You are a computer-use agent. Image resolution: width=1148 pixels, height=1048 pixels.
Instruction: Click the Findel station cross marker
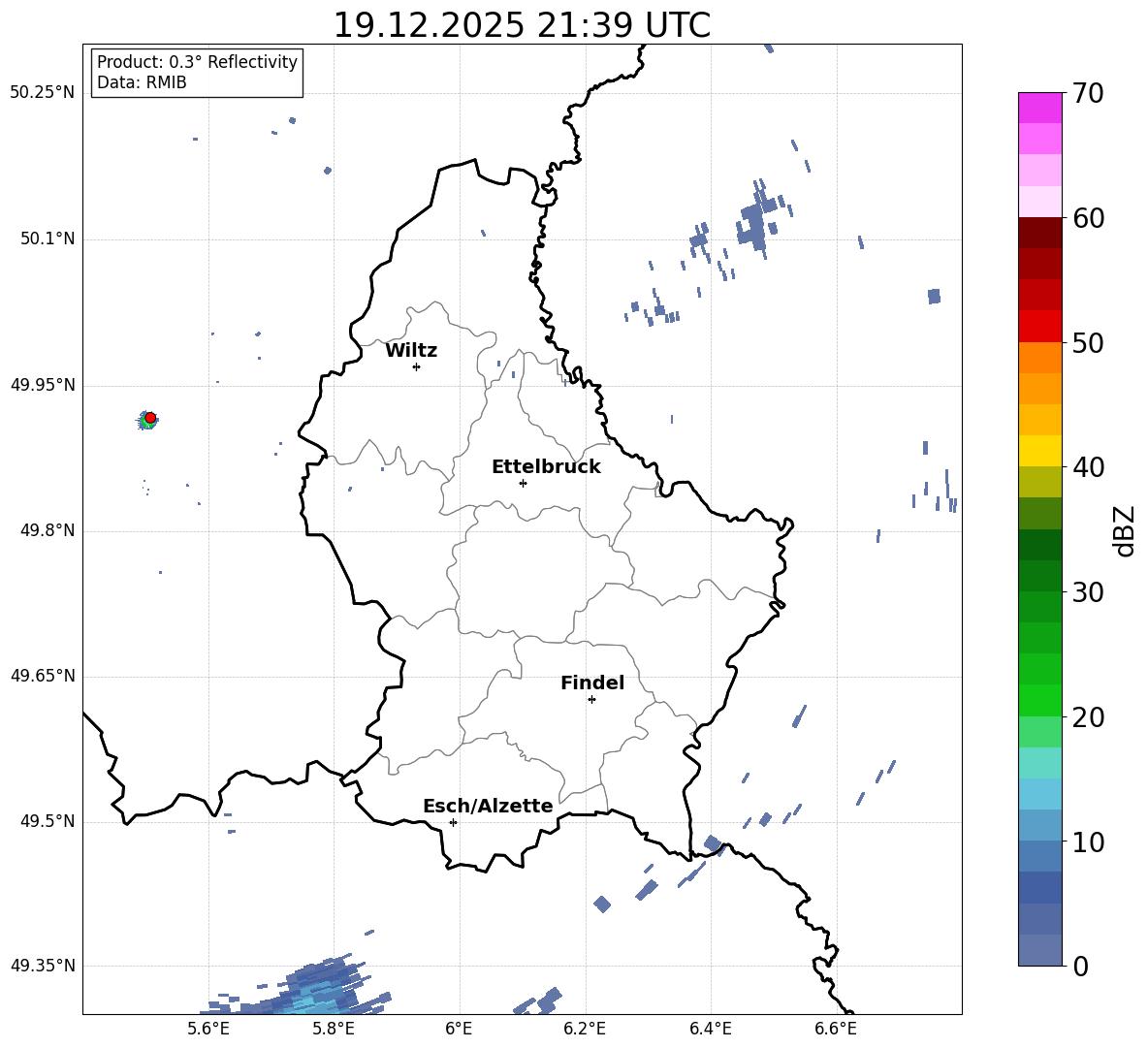tap(591, 700)
